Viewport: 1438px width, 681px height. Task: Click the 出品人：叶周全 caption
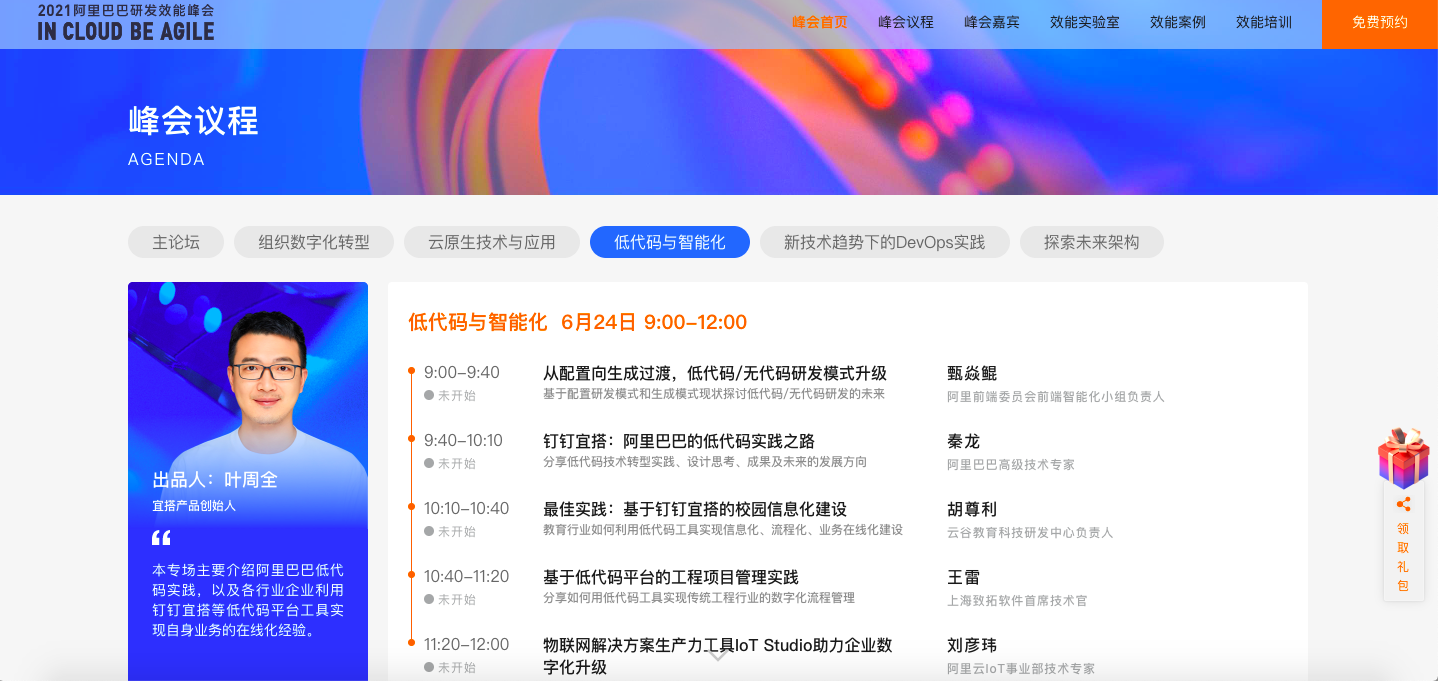point(215,480)
